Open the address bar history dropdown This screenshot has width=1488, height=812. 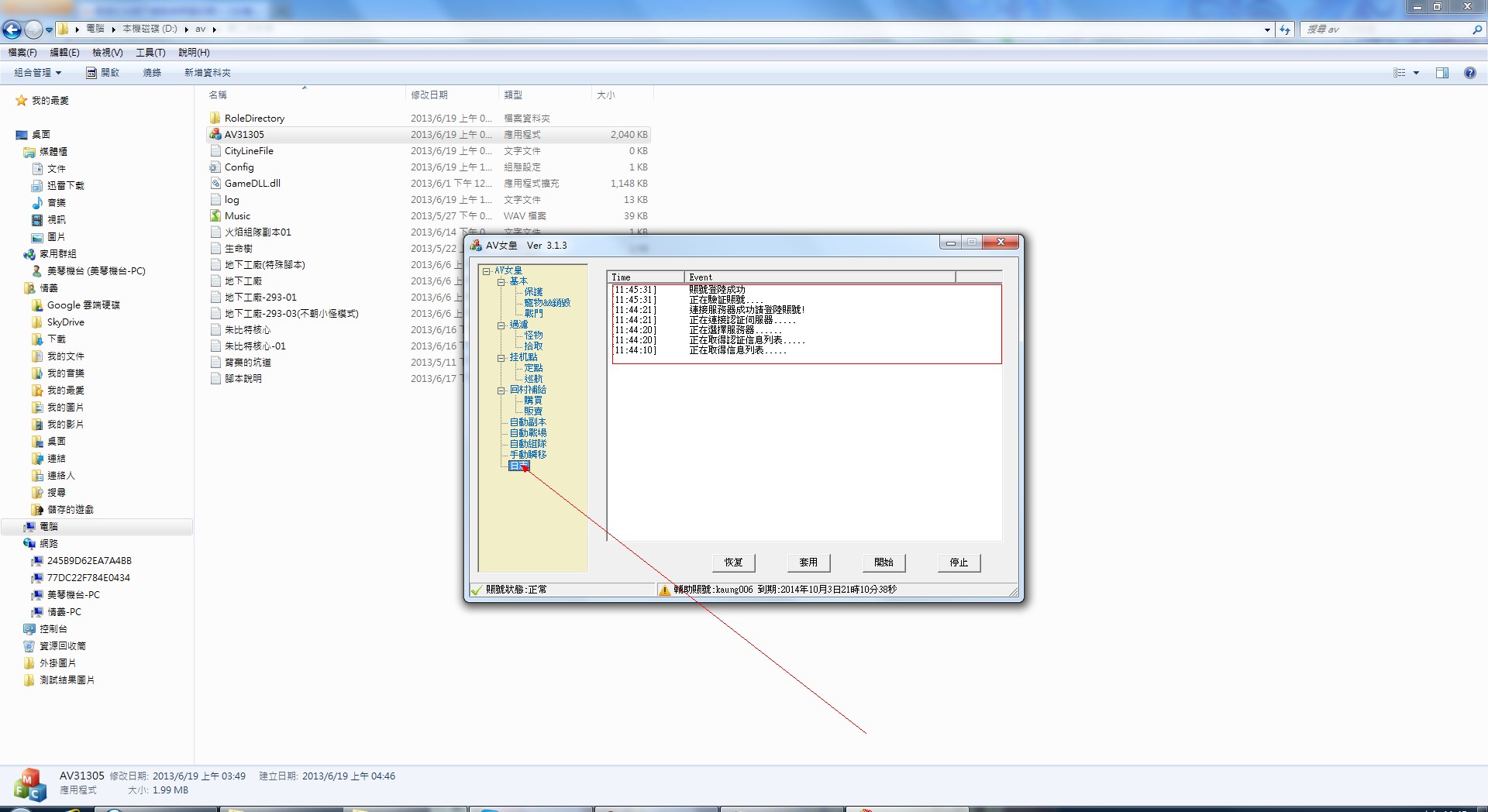tap(1267, 29)
